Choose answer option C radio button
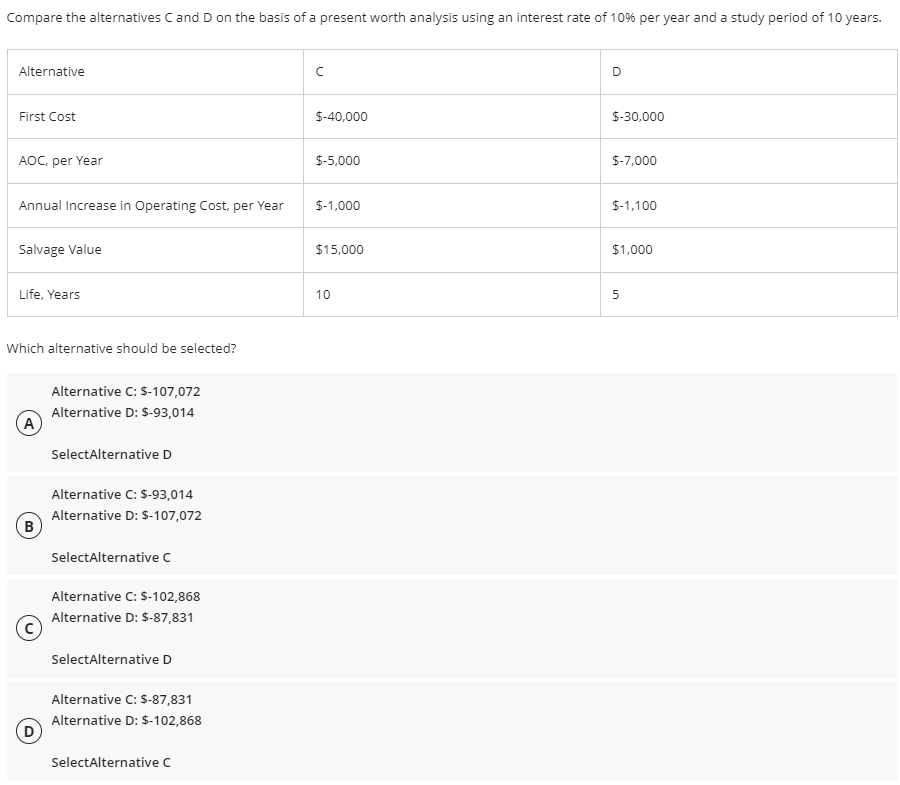This screenshot has width=900, height=785. (x=29, y=629)
